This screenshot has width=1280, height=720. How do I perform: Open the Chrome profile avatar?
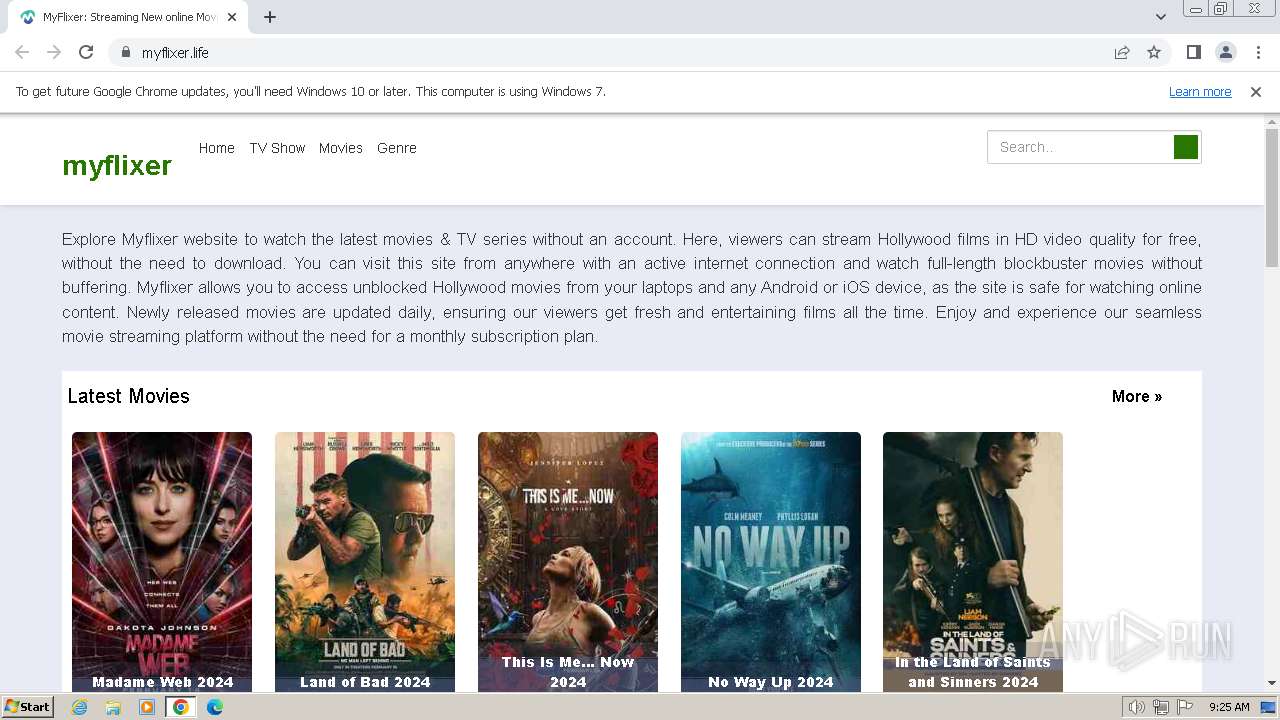(1225, 52)
